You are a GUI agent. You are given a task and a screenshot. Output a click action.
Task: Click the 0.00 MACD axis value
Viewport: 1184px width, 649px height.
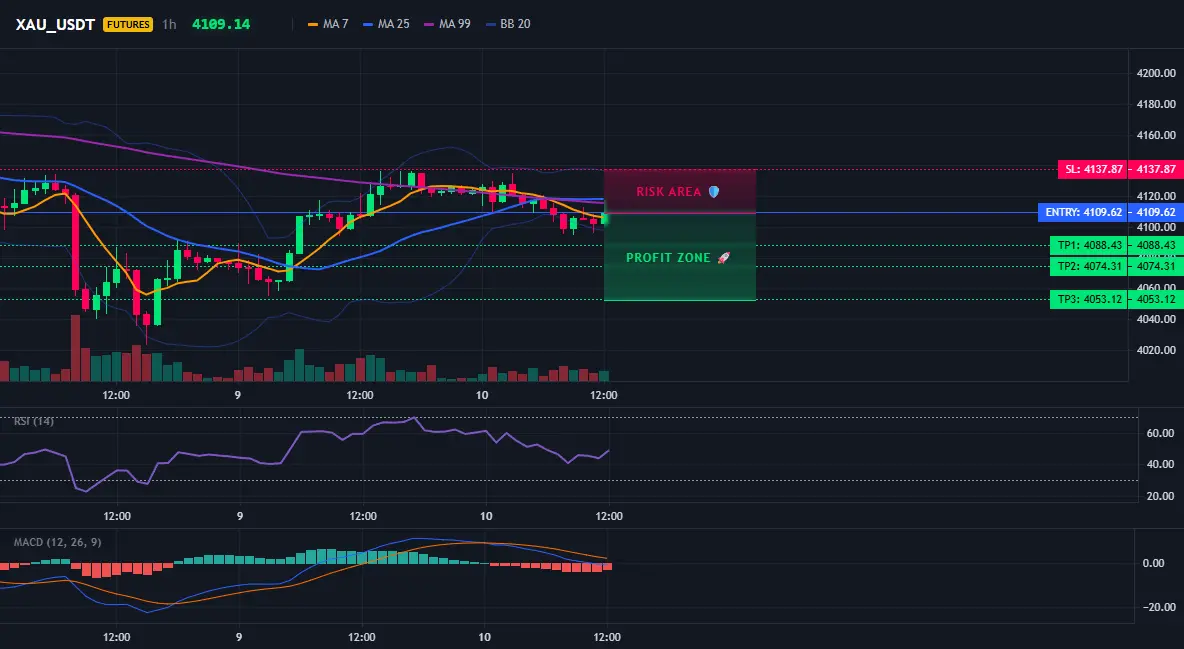[x=1153, y=563]
